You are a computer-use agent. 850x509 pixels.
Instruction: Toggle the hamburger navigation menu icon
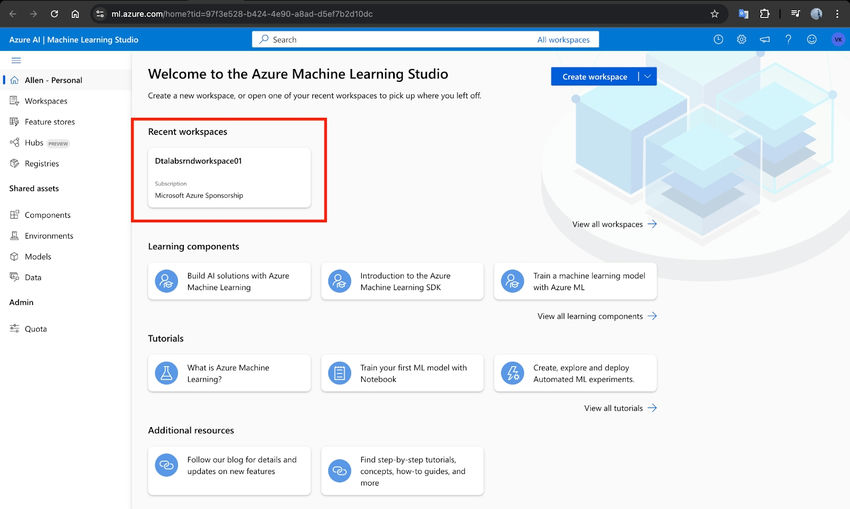click(16, 60)
